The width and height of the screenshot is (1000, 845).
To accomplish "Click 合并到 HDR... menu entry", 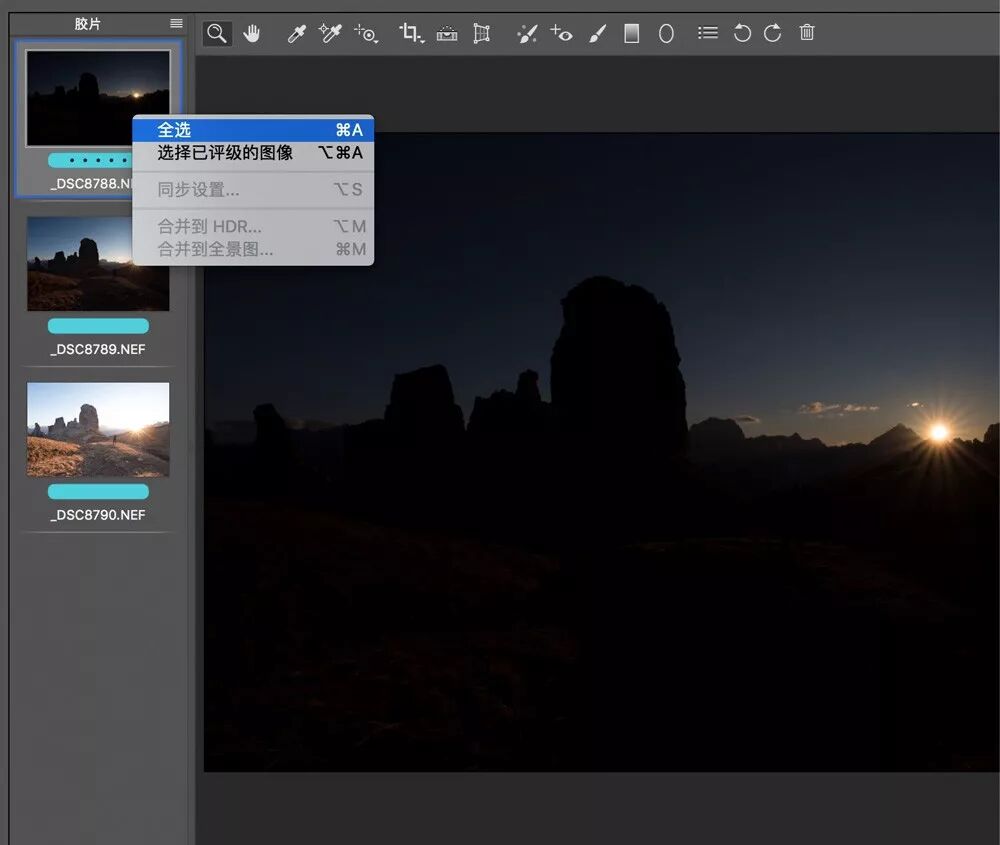I will click(x=253, y=226).
